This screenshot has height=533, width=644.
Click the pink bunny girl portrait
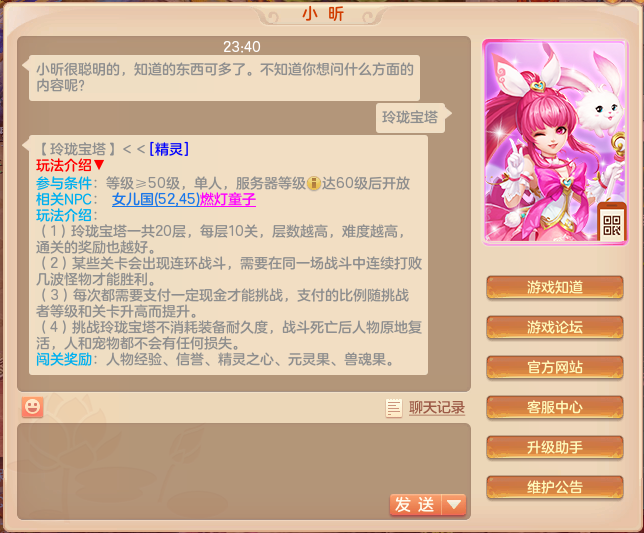click(555, 142)
